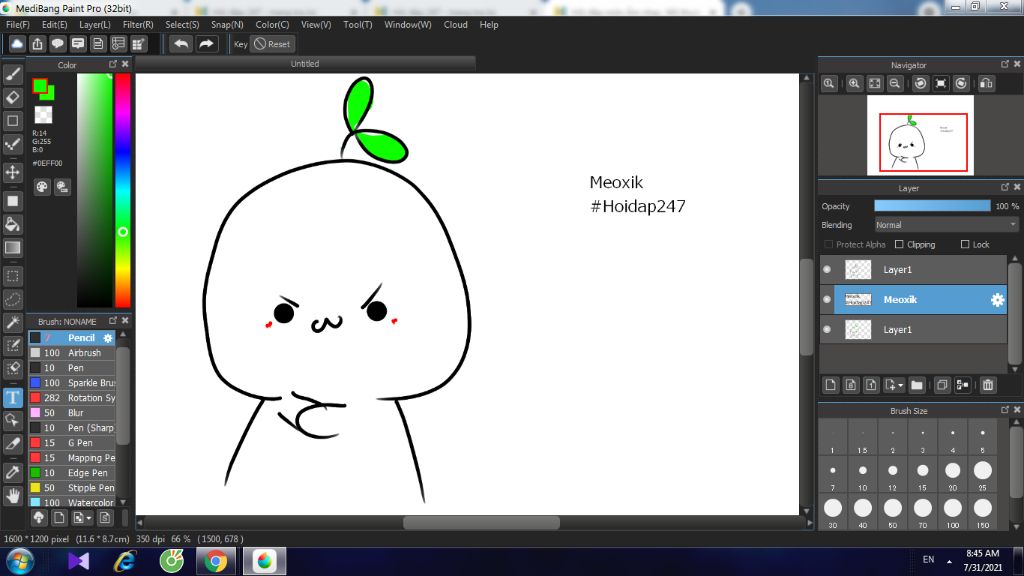This screenshot has width=1024, height=576.
Task: Select the Move tool
Action: (x=12, y=172)
